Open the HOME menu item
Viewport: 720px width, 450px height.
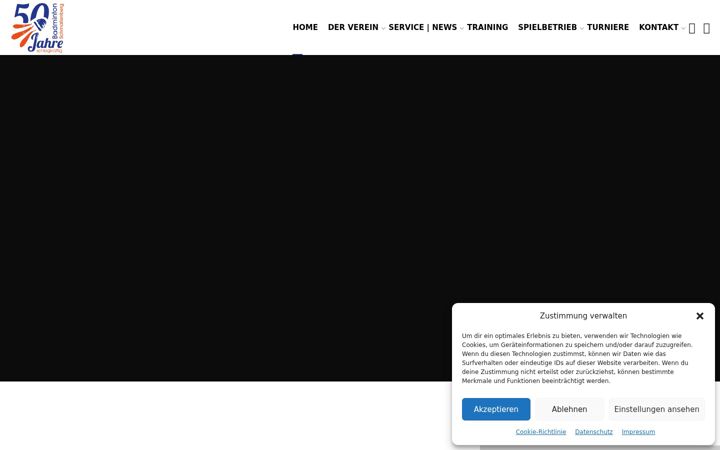tap(305, 27)
